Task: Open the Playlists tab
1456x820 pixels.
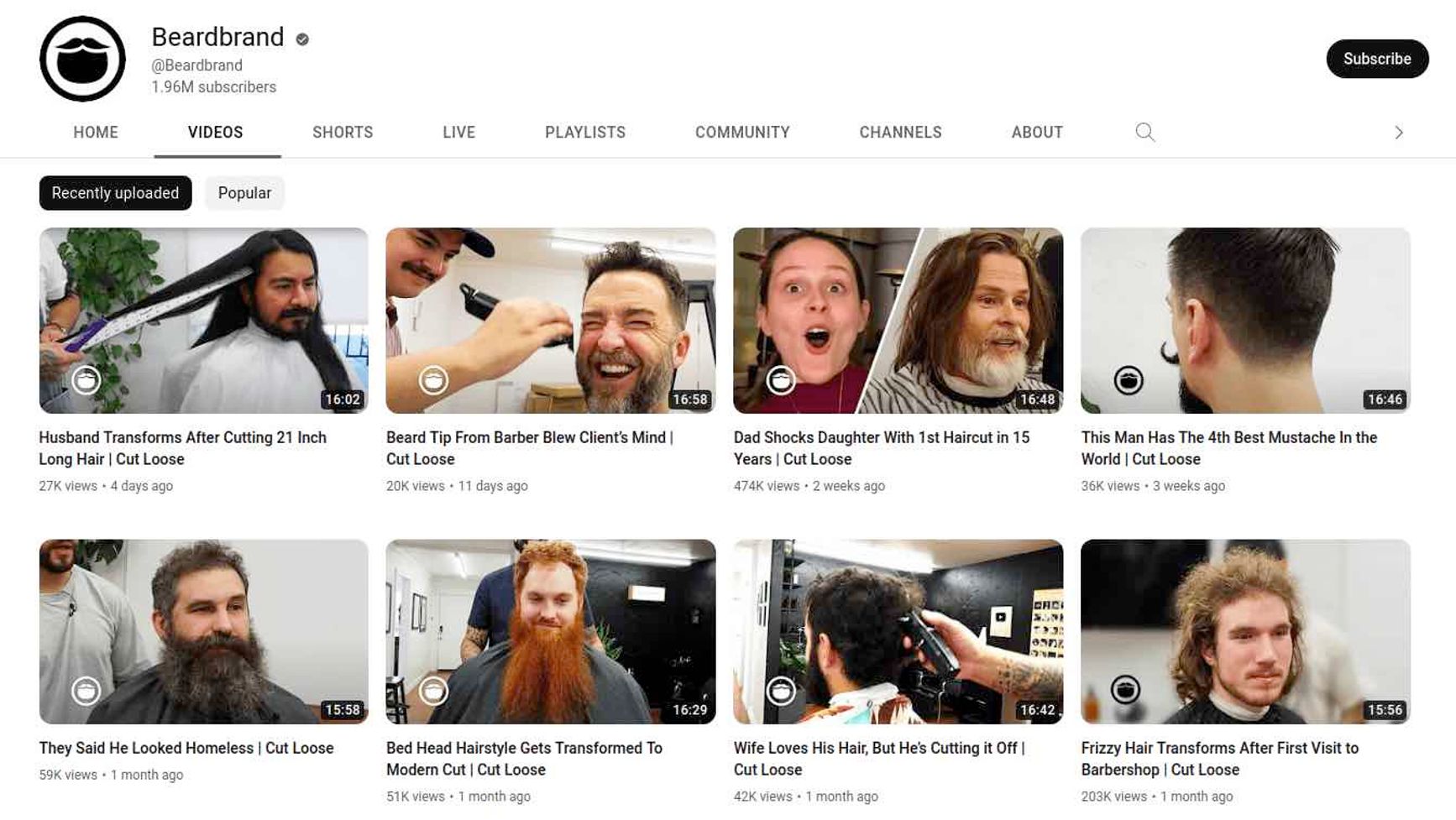Action: click(585, 132)
